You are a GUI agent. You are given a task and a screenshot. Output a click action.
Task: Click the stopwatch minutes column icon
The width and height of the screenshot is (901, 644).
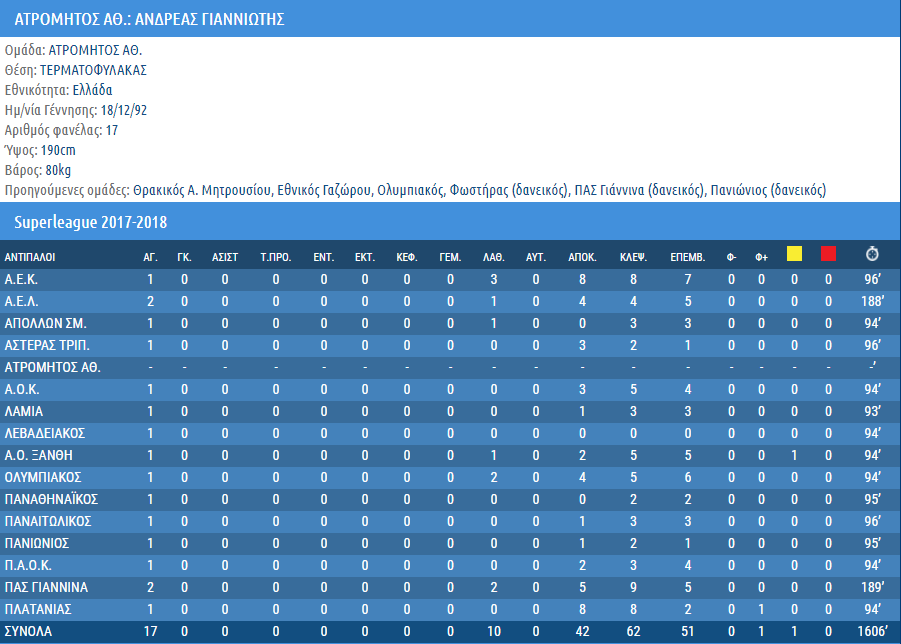tap(872, 253)
